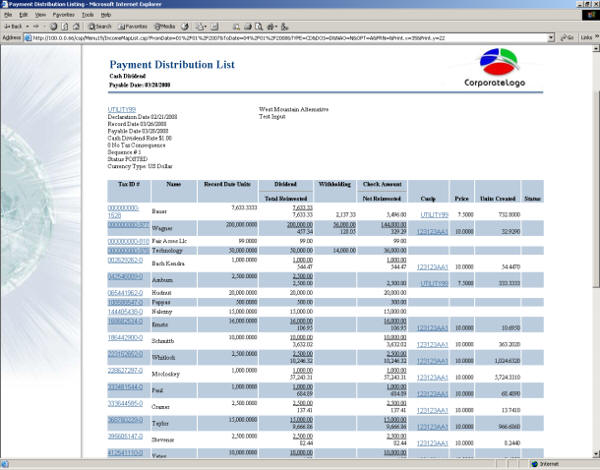600x470 pixels.
Task: Expand the Links toolbar chevron
Action: (x=596, y=37)
